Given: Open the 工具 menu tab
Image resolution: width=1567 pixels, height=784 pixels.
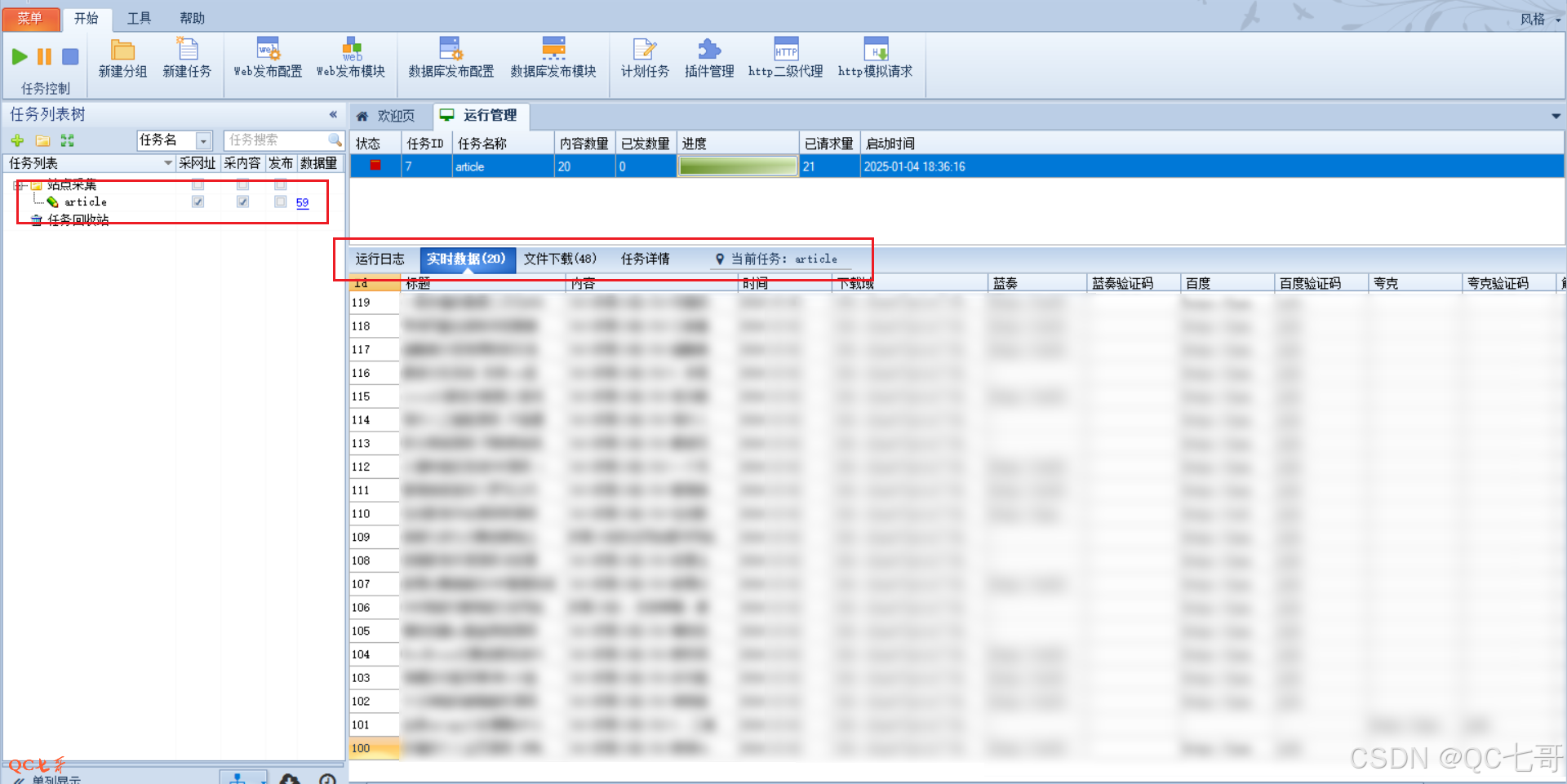Looking at the screenshot, I should coord(139,18).
